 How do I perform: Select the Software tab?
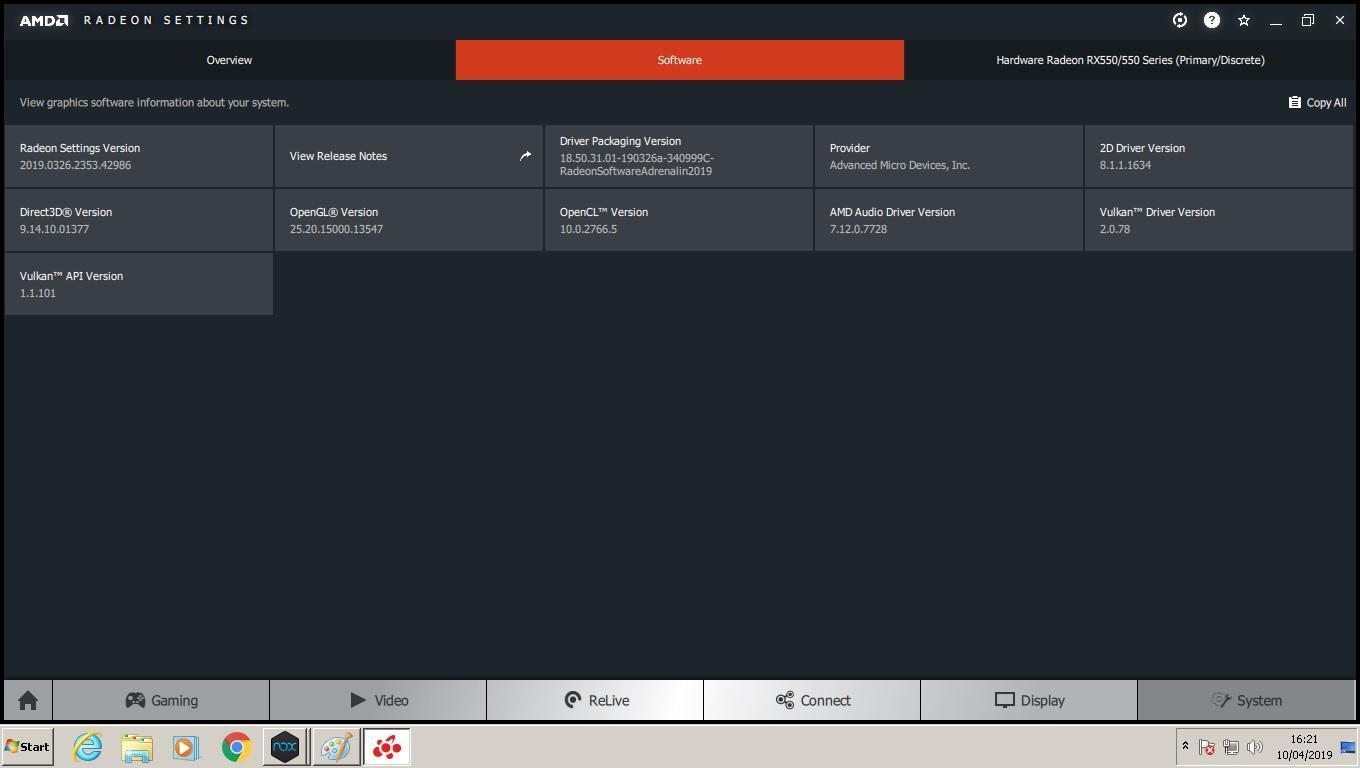[680, 60]
